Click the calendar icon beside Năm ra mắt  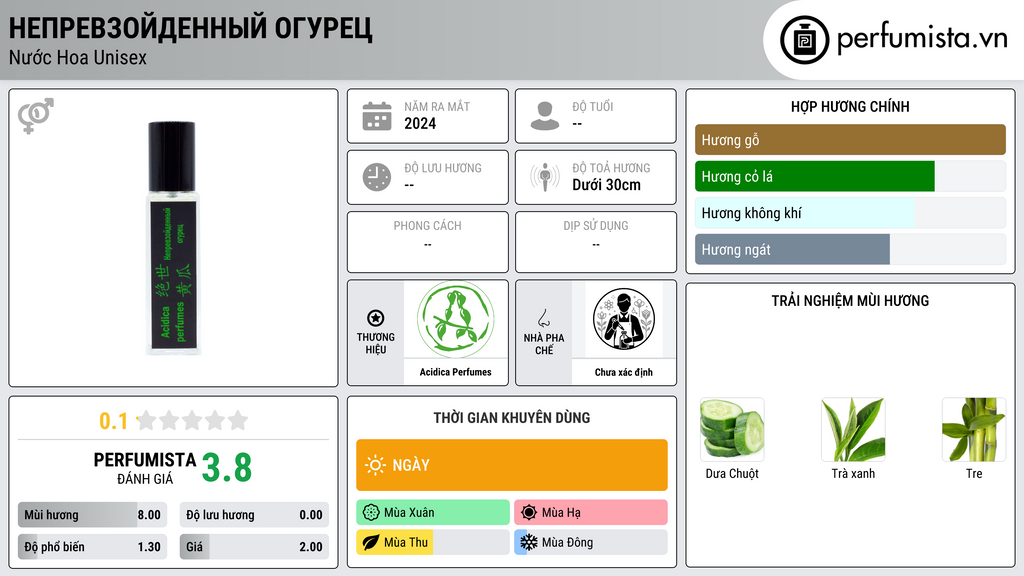pos(377,116)
